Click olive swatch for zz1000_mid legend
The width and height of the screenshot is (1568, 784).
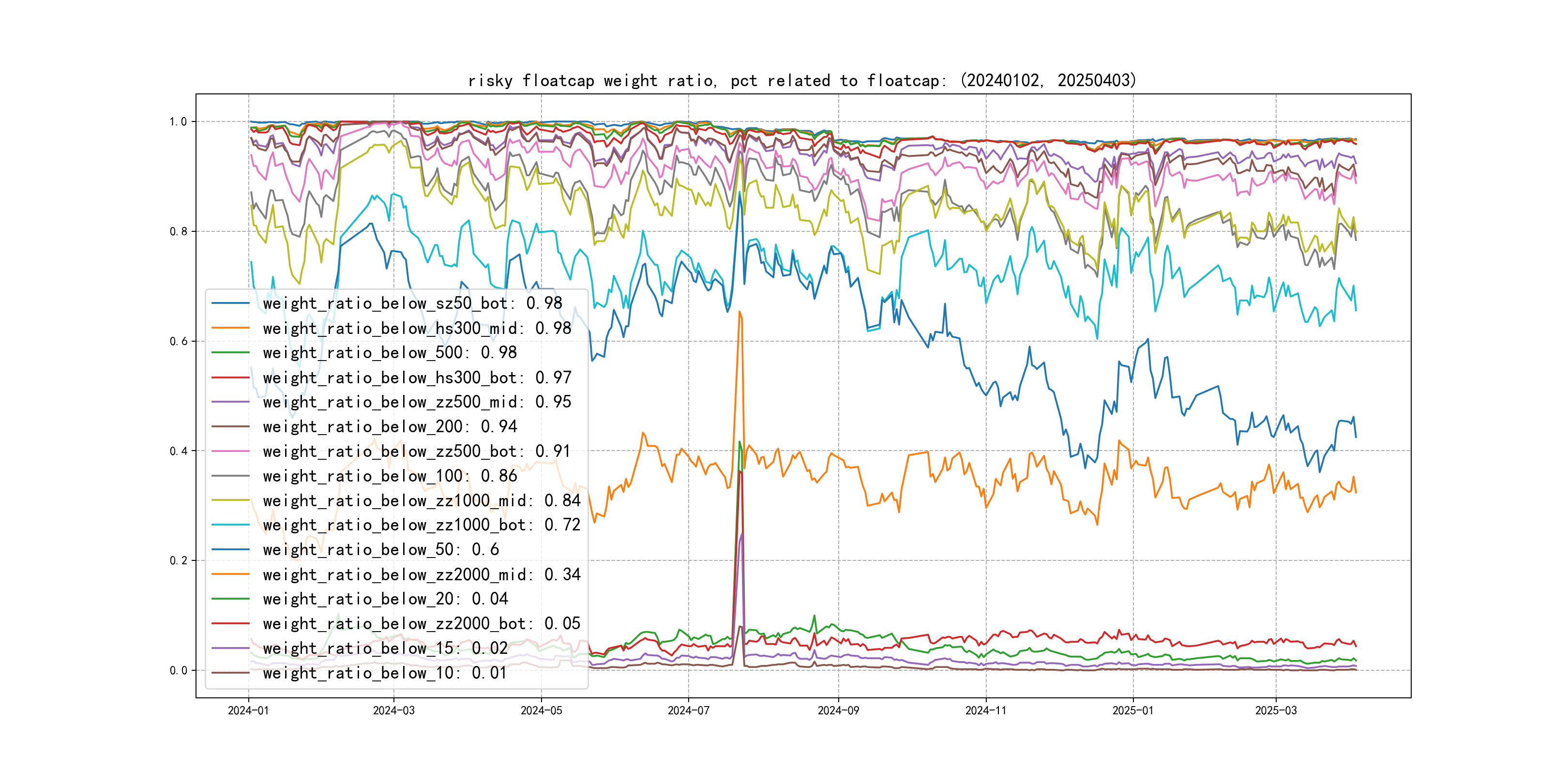click(230, 500)
